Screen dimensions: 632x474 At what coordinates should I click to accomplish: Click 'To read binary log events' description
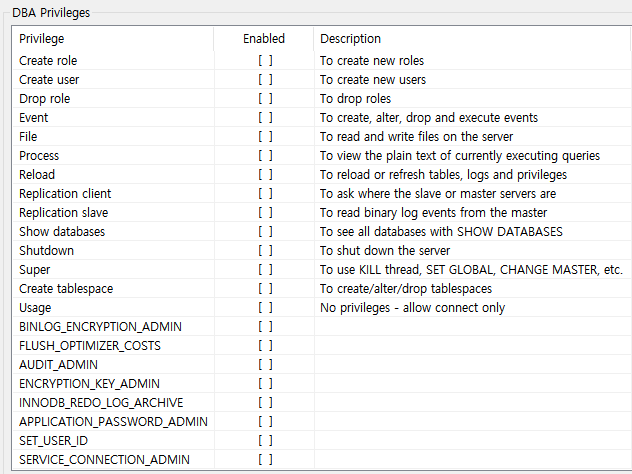[x=433, y=212]
